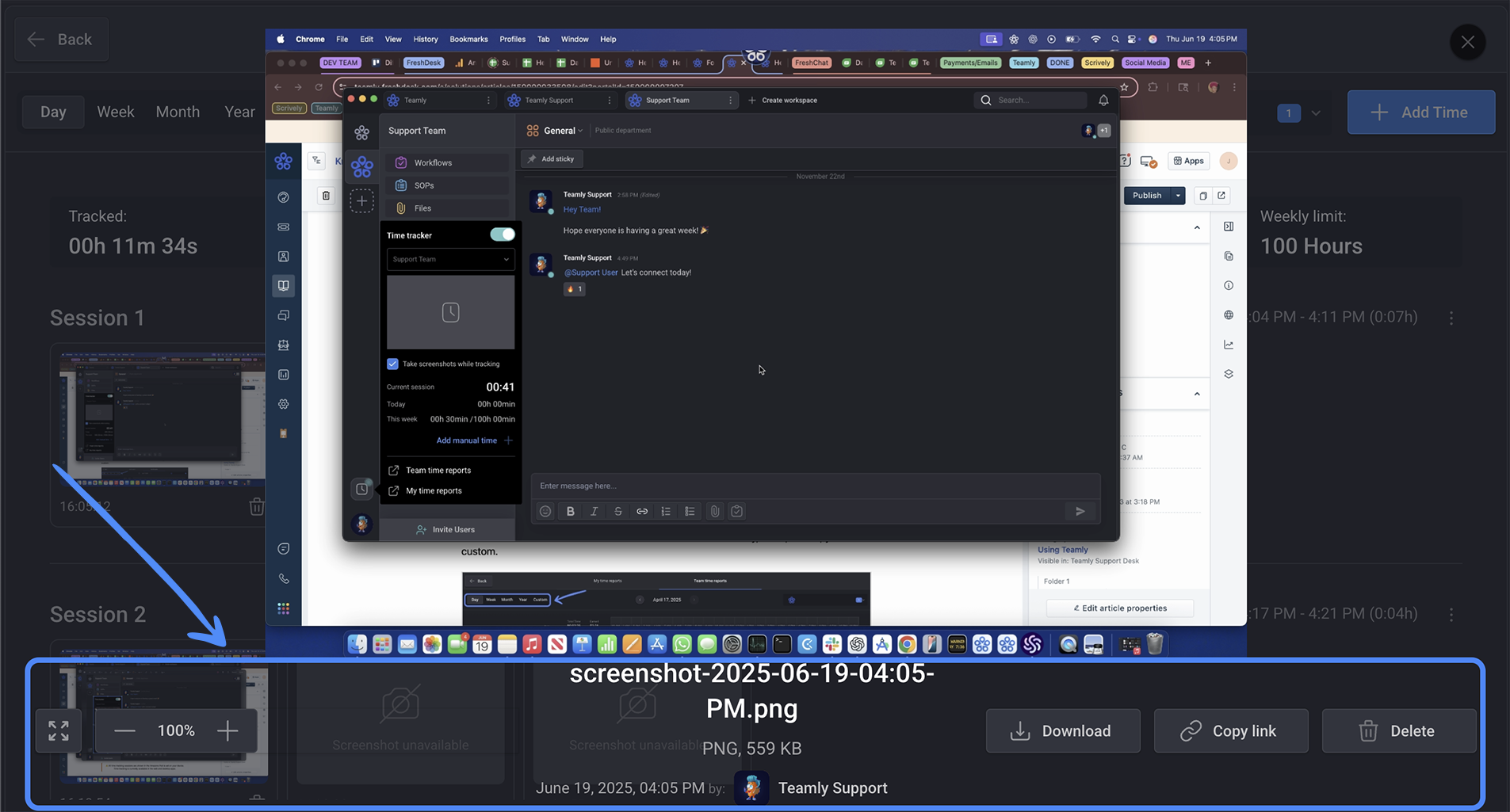The image size is (1510, 812).
Task: Attach a file with paperclip icon
Action: 714,512
